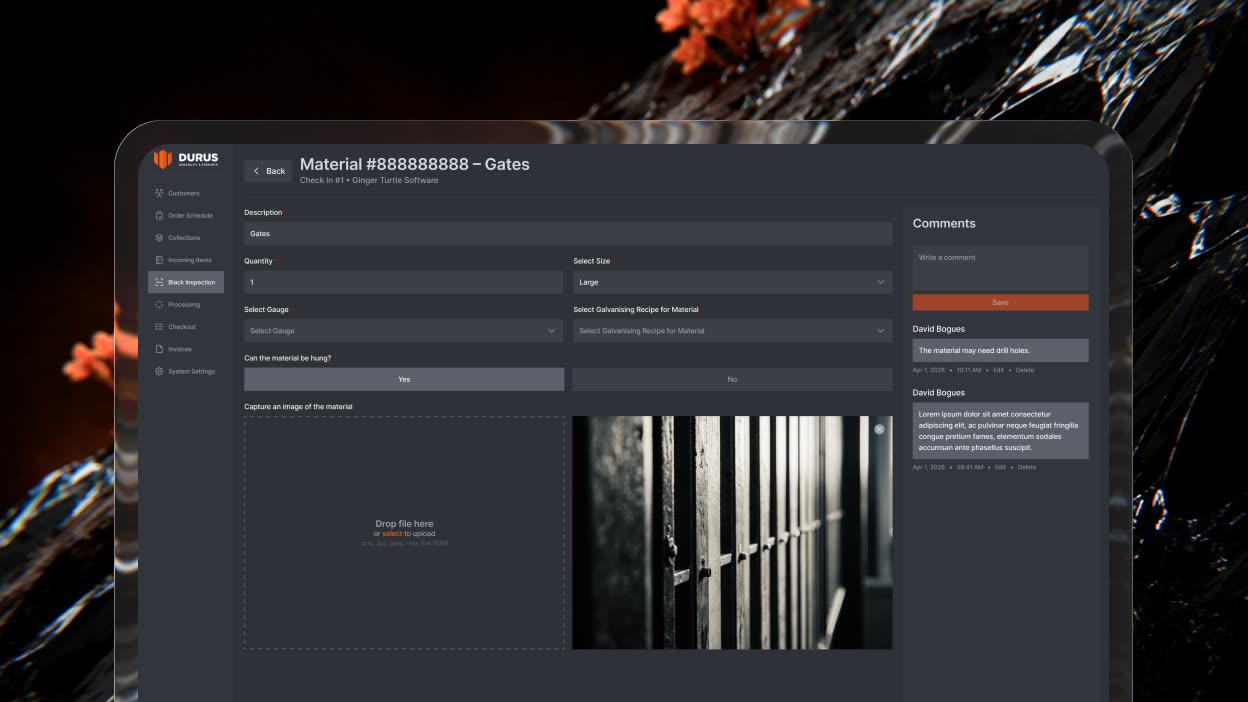This screenshot has width=1248, height=702.
Task: Choose No for material can be hung
Action: pyautogui.click(x=732, y=379)
